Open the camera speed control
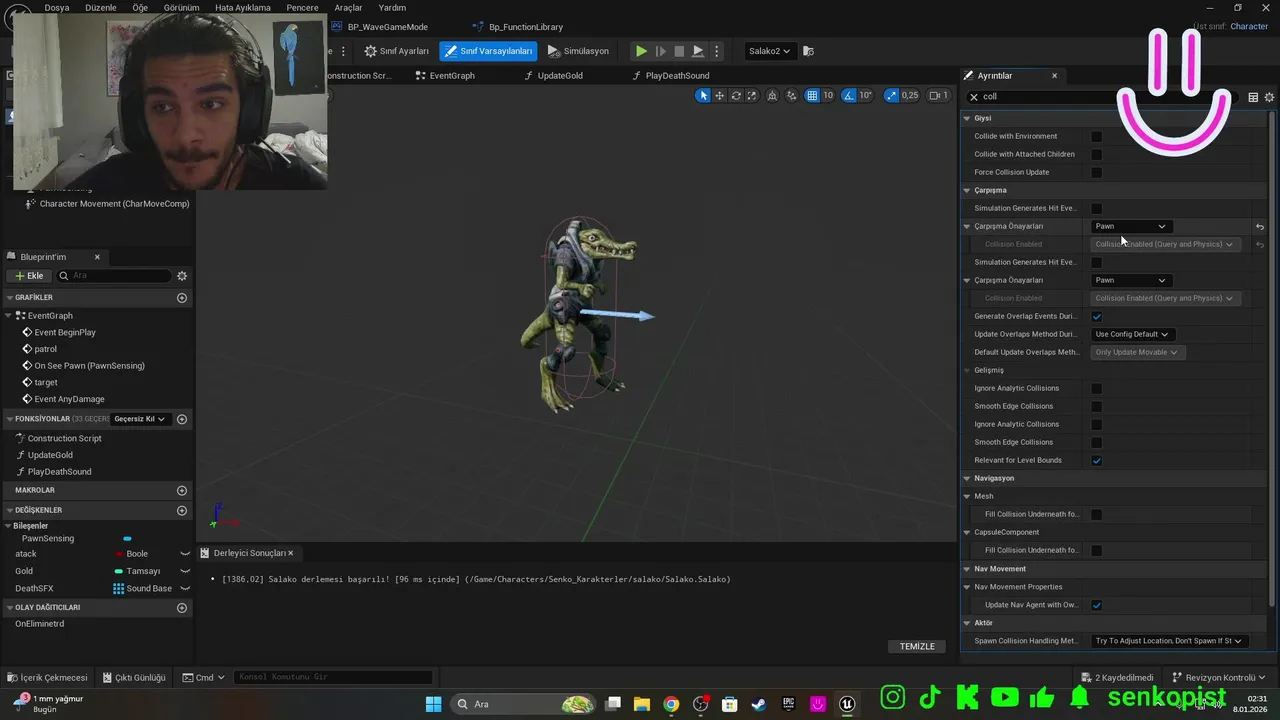The image size is (1280, 720). (938, 96)
